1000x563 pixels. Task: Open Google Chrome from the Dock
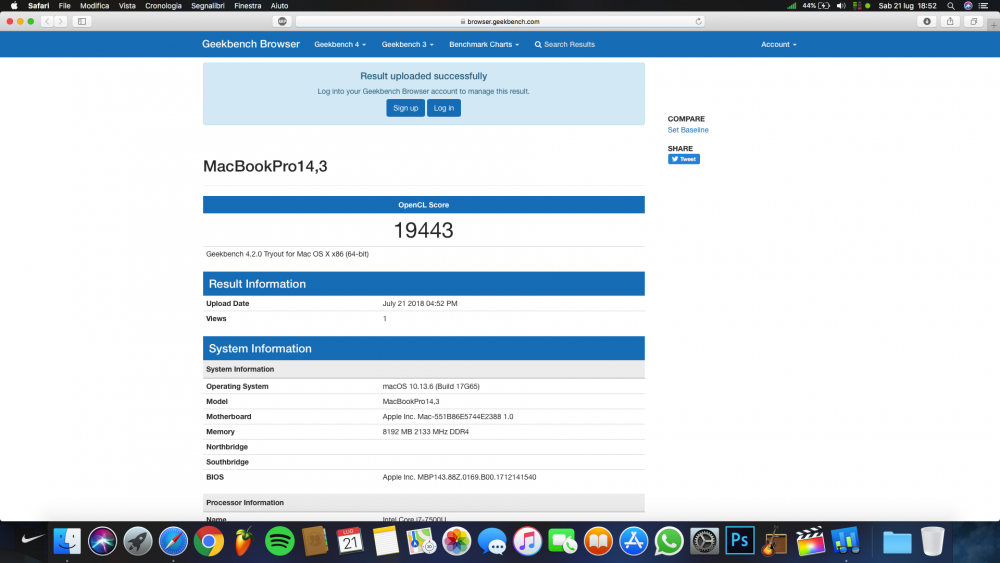pyautogui.click(x=209, y=541)
